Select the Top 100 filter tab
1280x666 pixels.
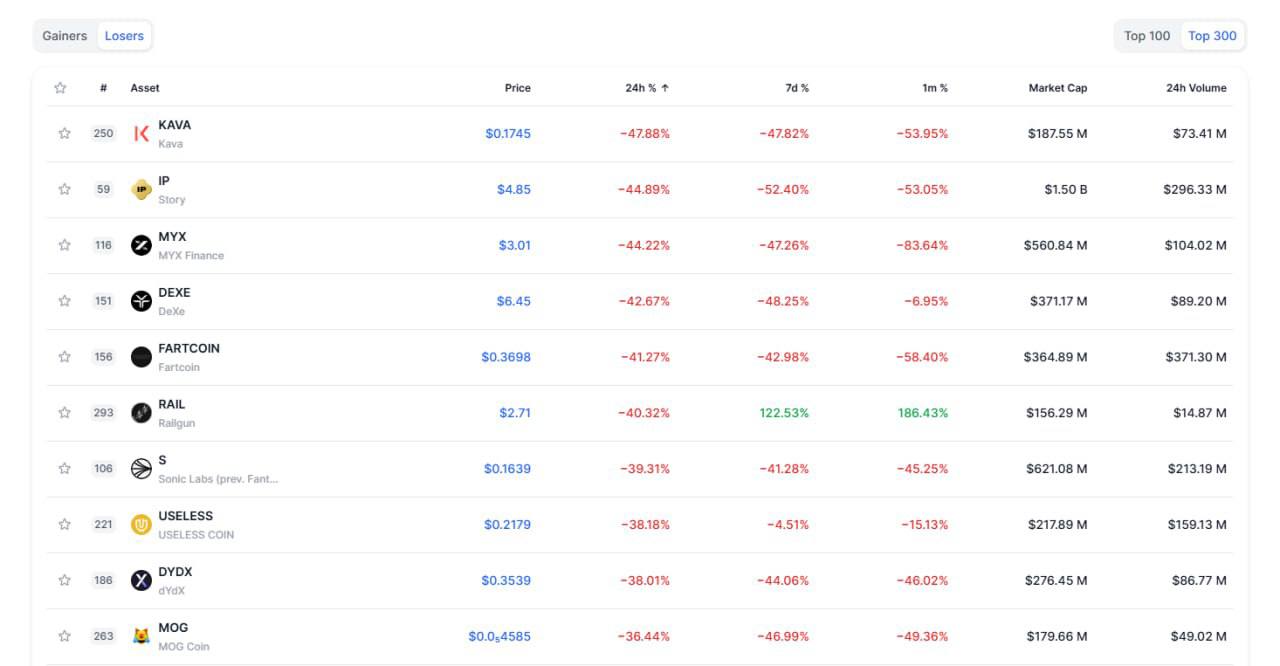[1147, 36]
